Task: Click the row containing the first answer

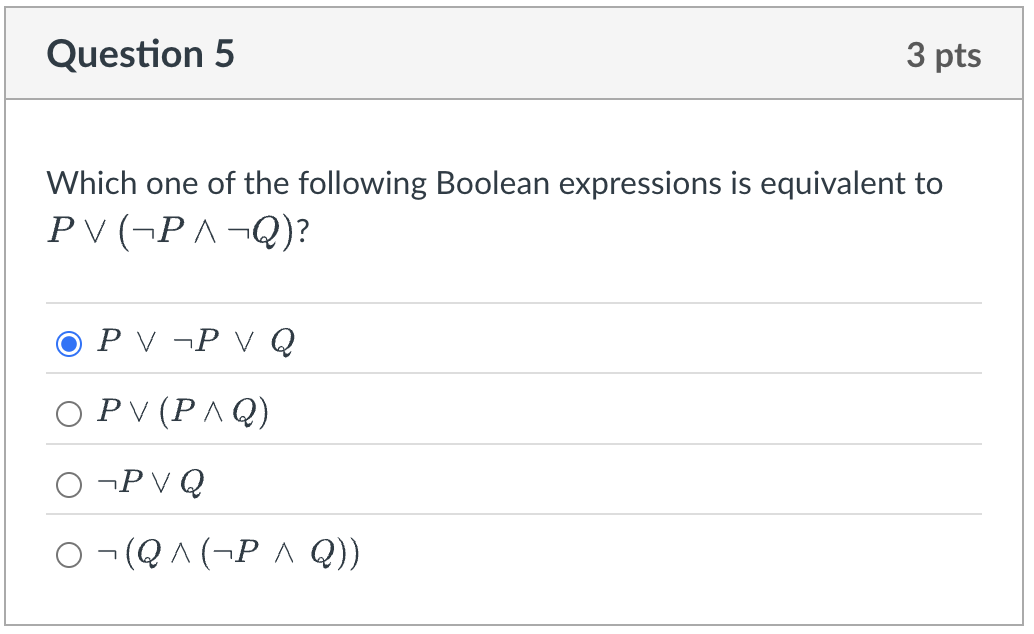Action: click(x=400, y=342)
